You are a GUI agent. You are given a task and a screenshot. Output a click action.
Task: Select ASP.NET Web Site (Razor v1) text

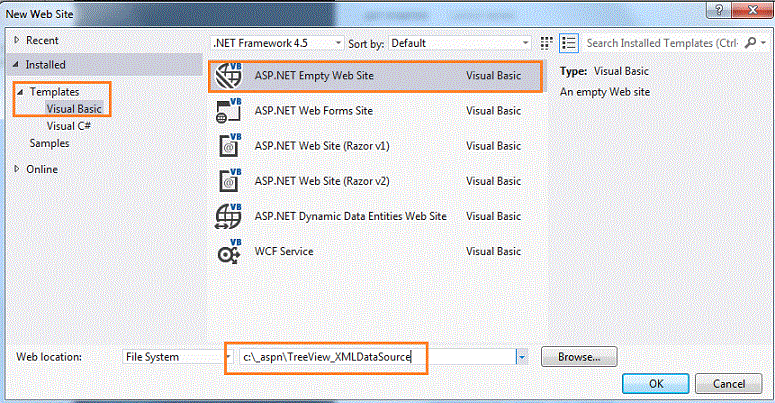322,146
